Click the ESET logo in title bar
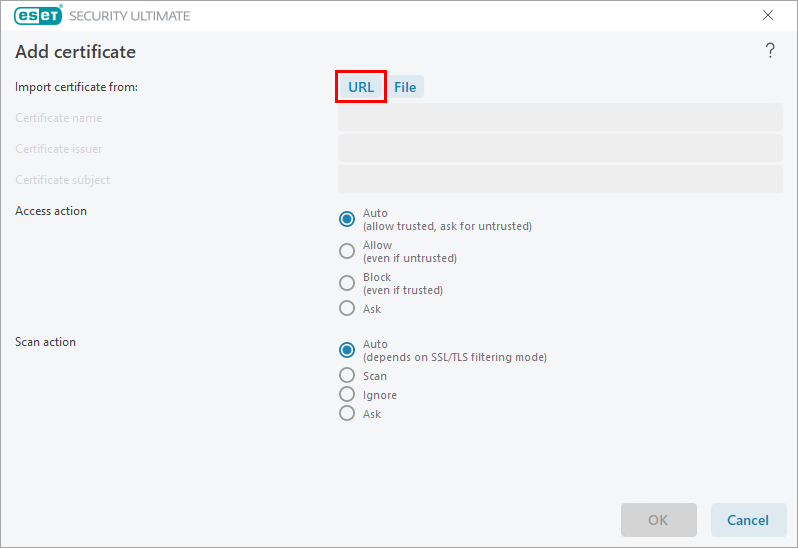Viewport: 798px width, 548px height. tap(38, 16)
